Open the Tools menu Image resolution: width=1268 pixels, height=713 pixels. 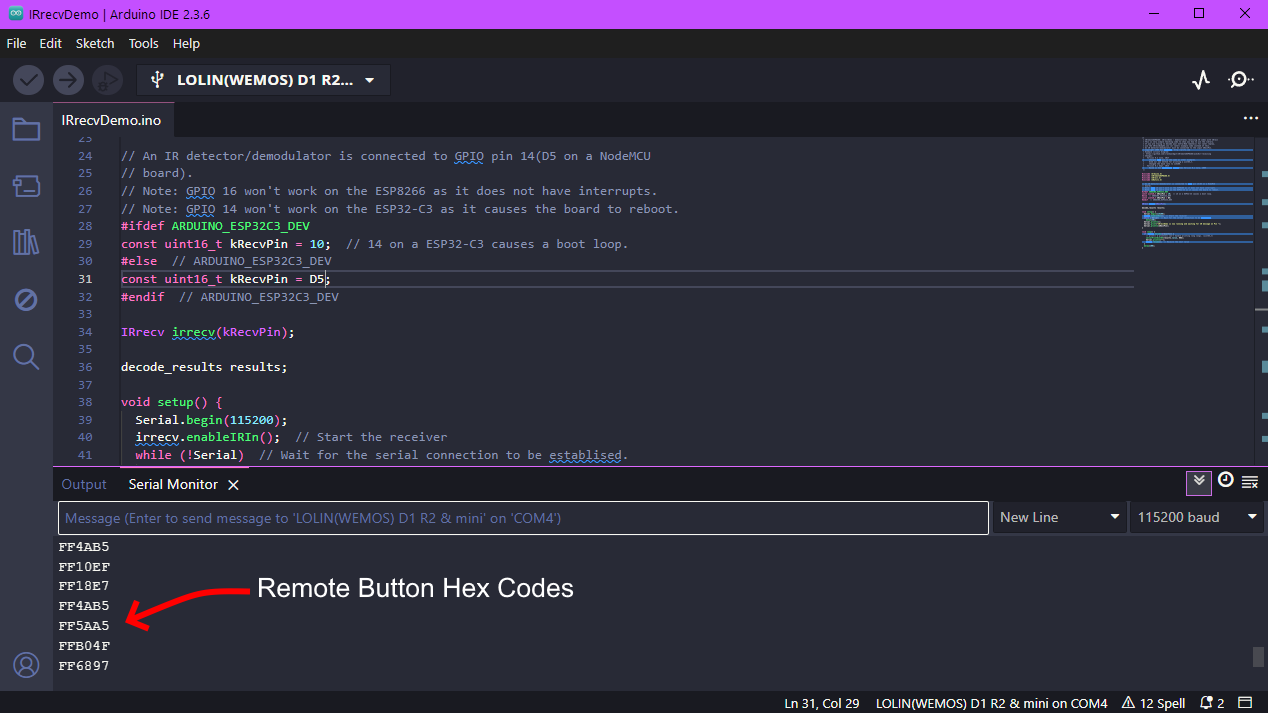click(x=144, y=44)
